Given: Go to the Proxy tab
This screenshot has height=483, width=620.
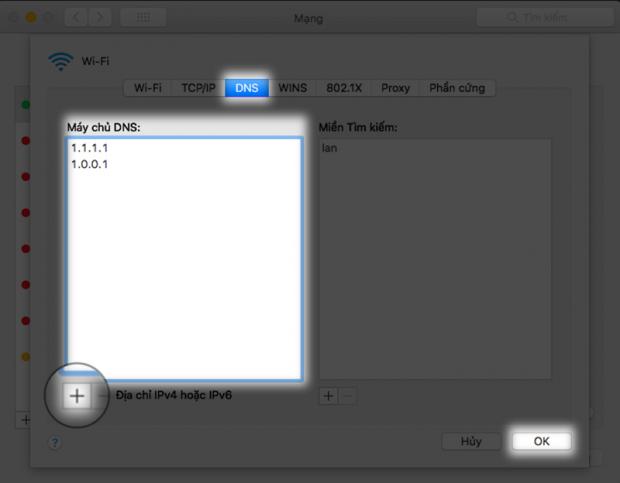Looking at the screenshot, I should pyautogui.click(x=395, y=88).
